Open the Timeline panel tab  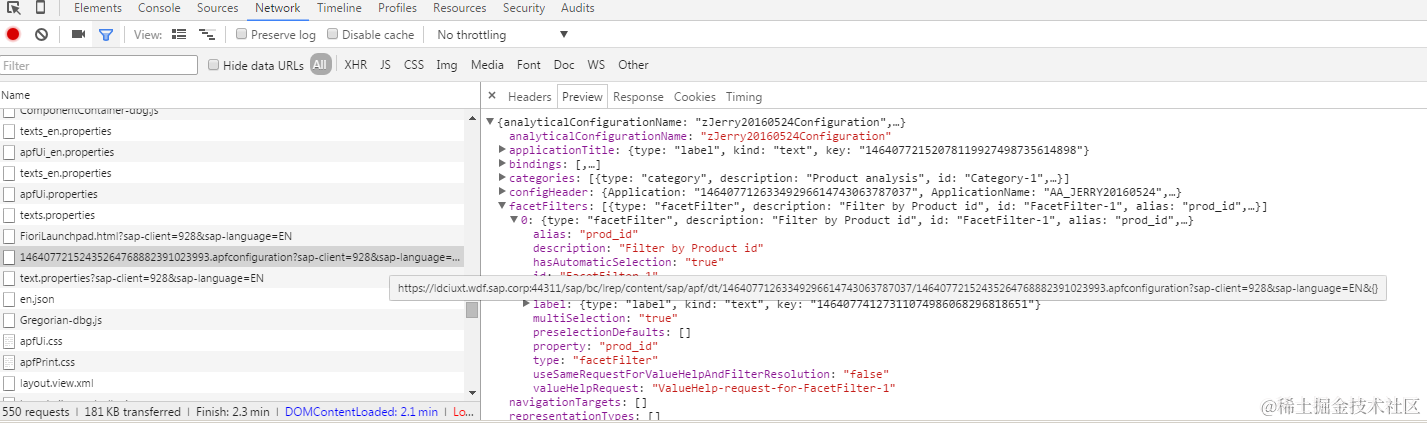click(339, 8)
